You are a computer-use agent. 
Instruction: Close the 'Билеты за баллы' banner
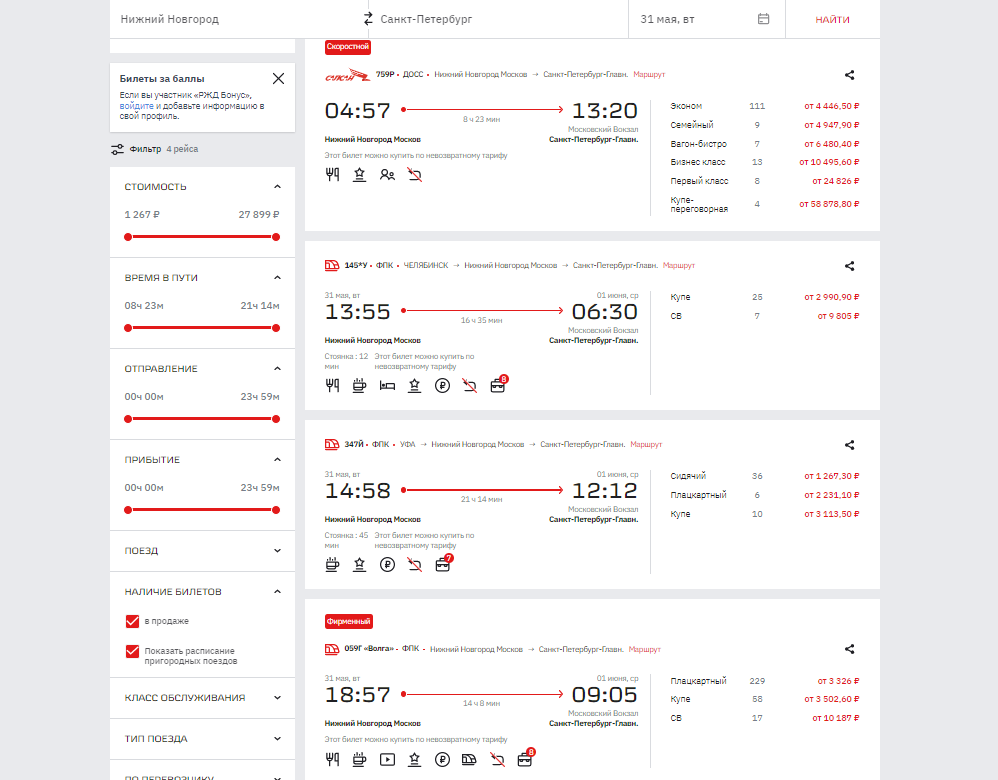pos(278,78)
